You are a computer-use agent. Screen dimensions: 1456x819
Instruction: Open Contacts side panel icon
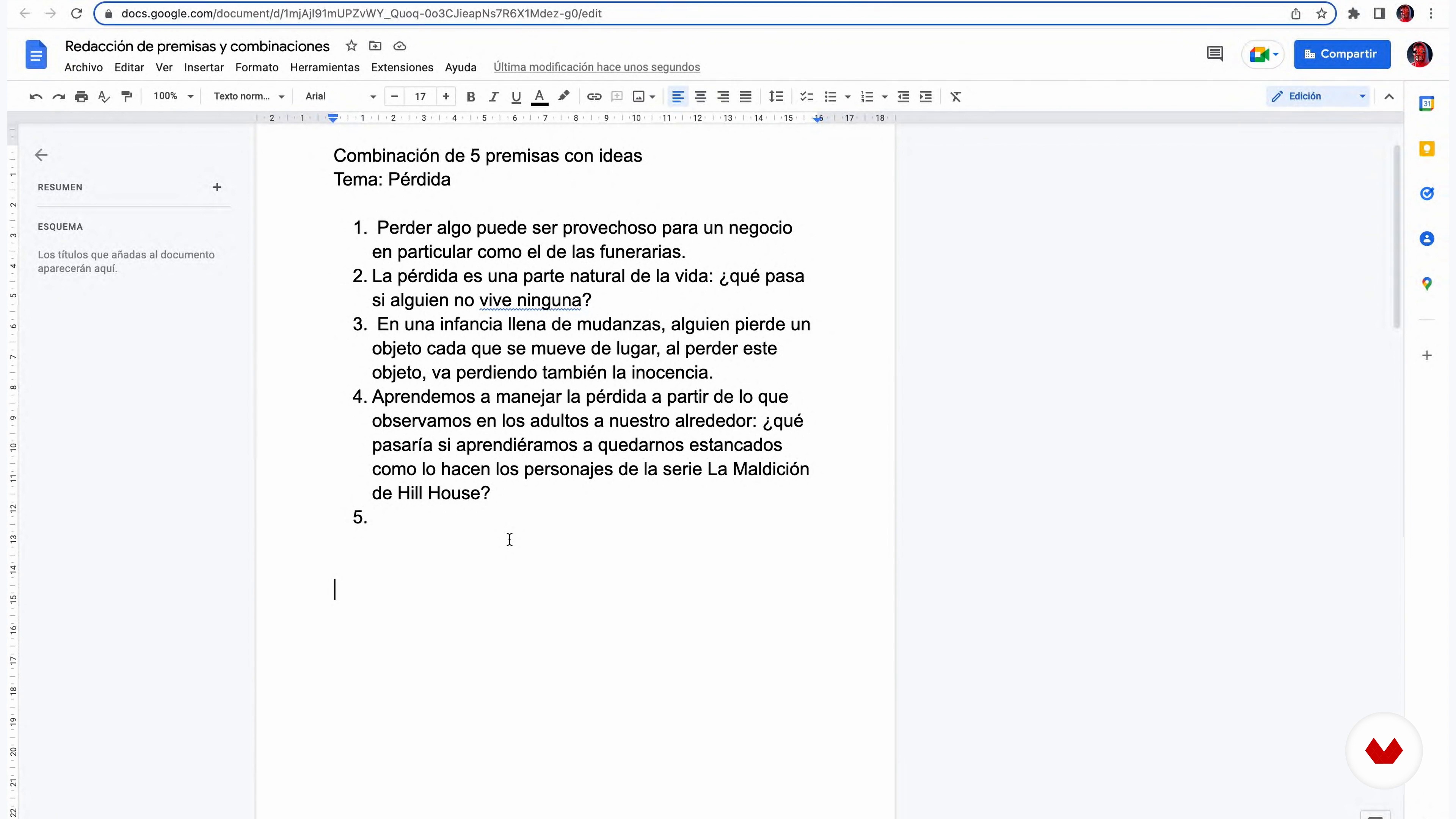click(x=1426, y=238)
